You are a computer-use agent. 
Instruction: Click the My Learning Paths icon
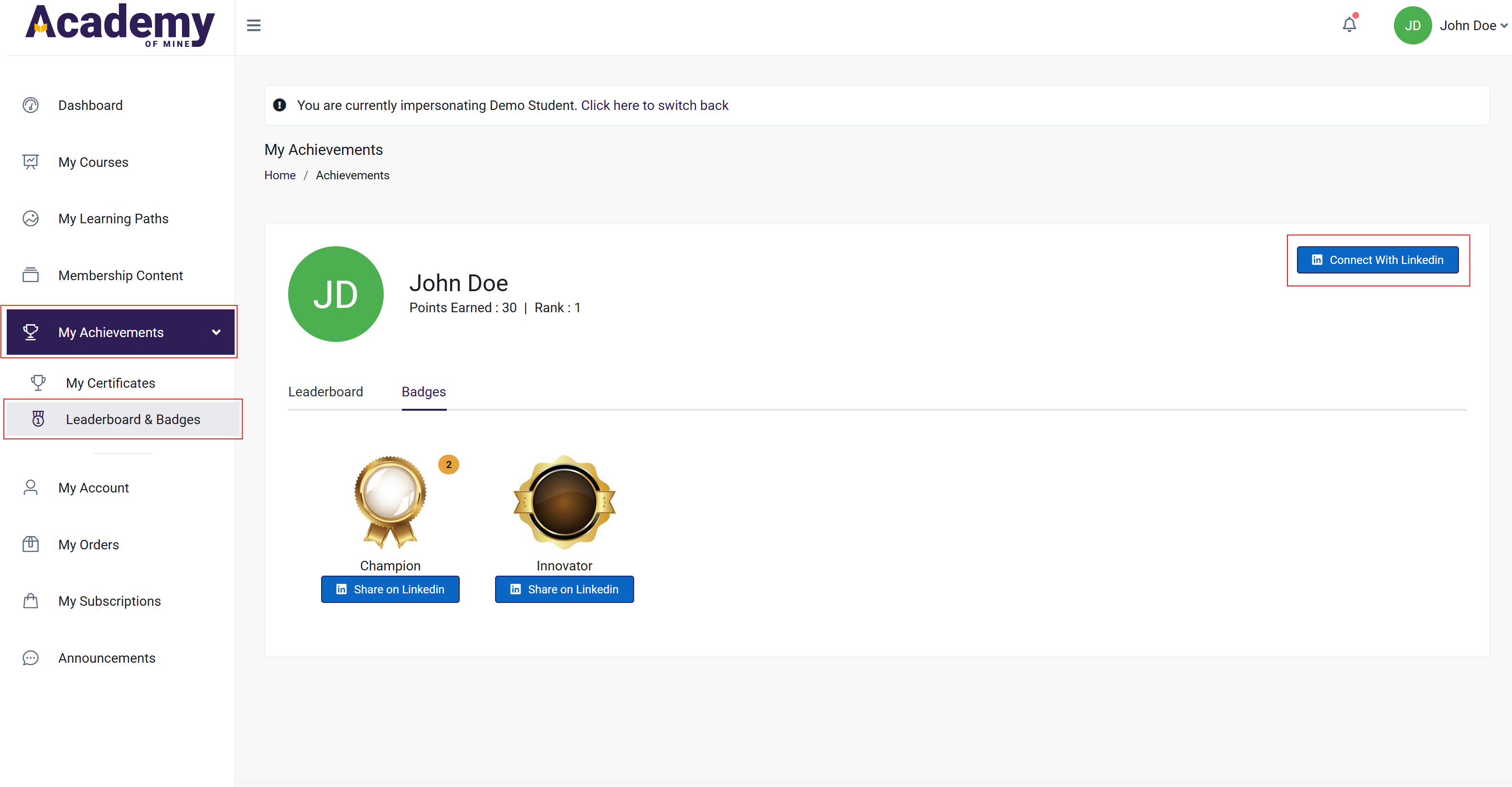[31, 219]
